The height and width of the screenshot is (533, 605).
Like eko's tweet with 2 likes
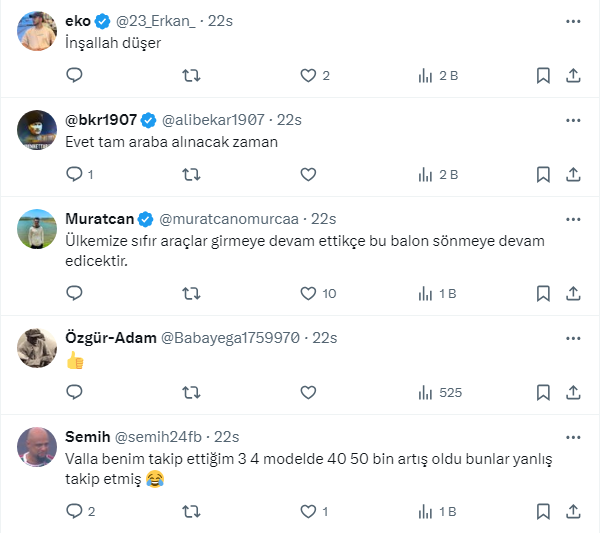point(308,75)
